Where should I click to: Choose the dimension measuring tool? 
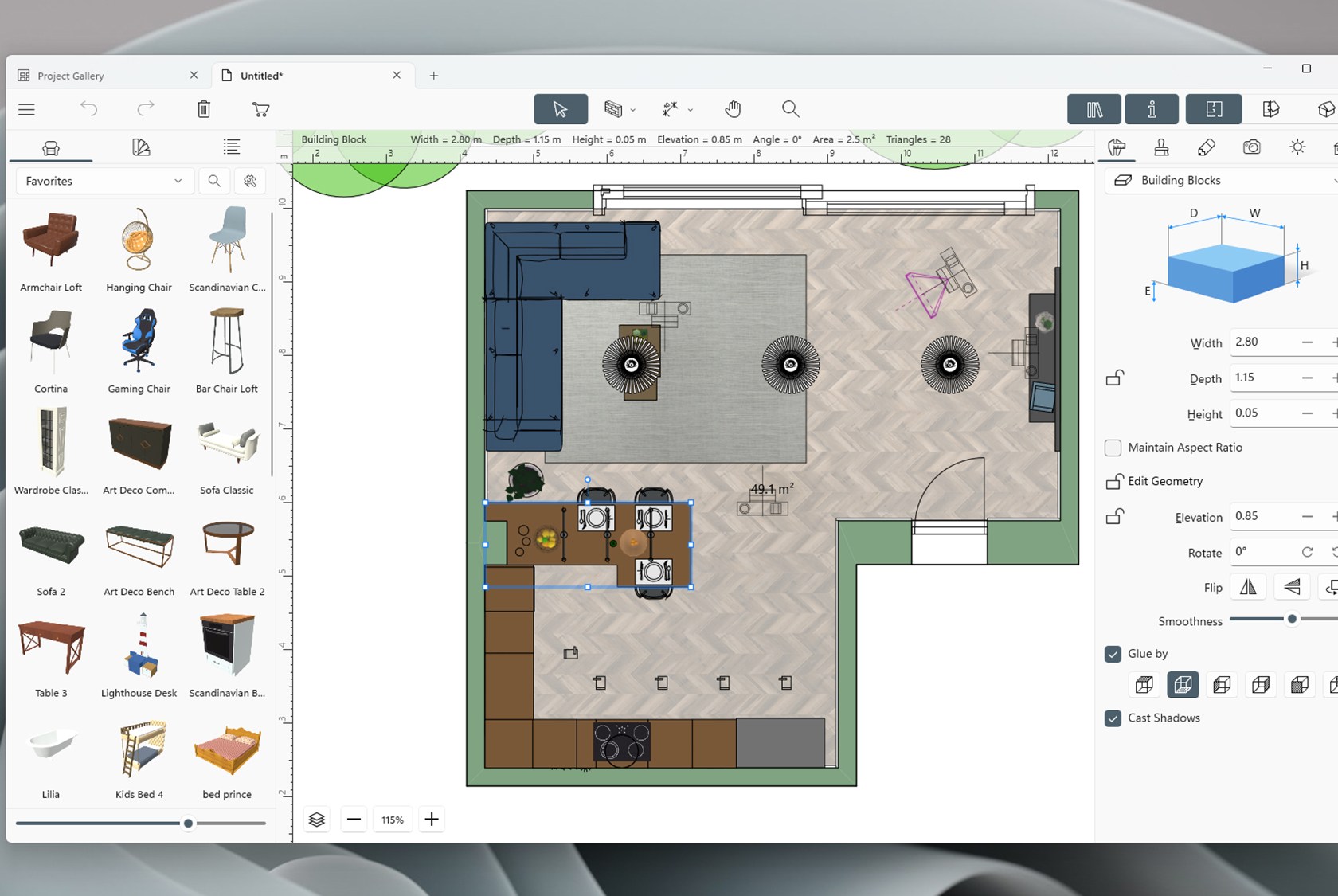click(x=670, y=109)
